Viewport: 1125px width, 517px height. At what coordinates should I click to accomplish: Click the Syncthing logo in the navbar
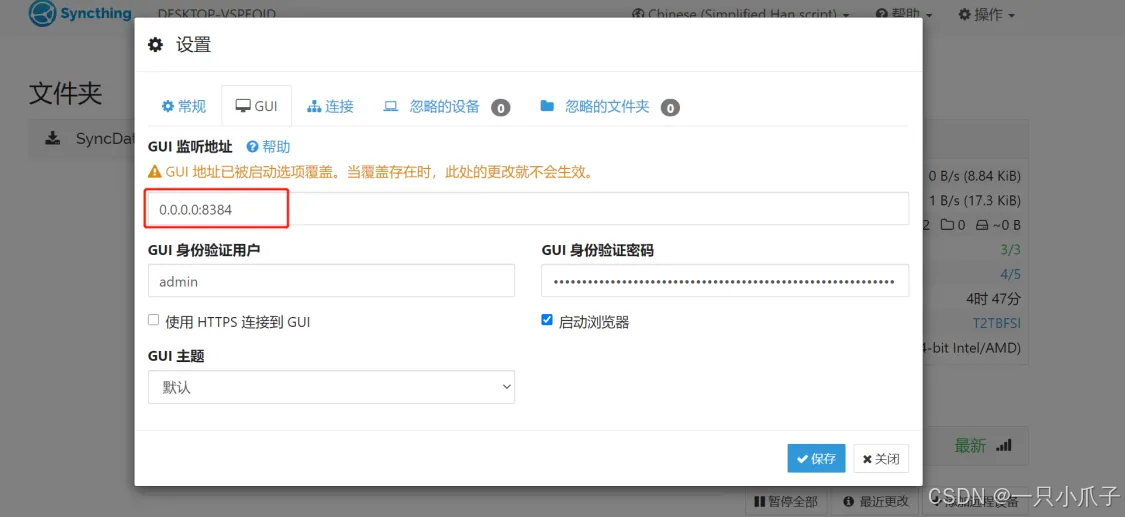pos(80,13)
